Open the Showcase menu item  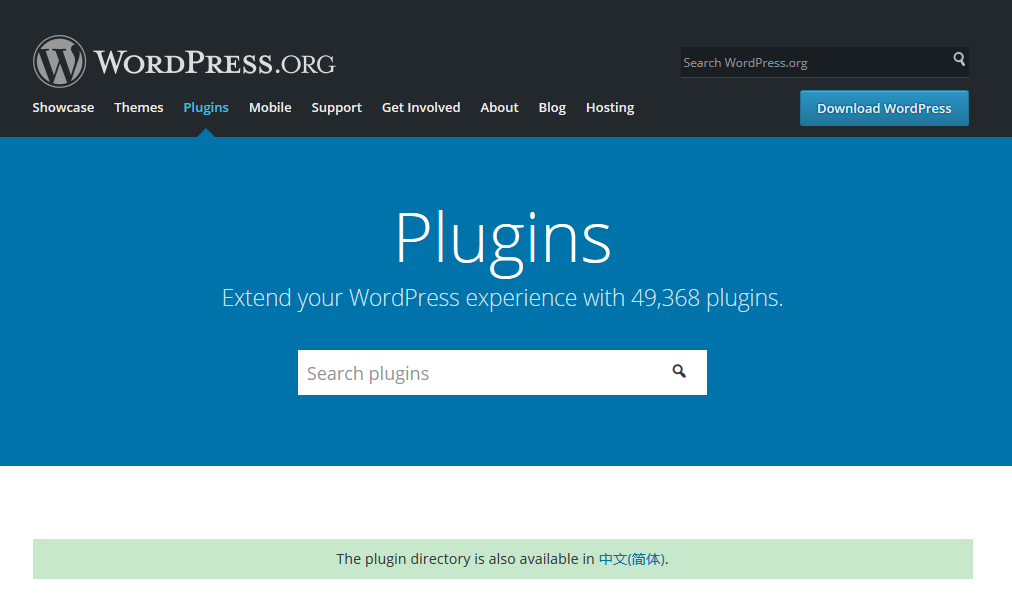[63, 108]
